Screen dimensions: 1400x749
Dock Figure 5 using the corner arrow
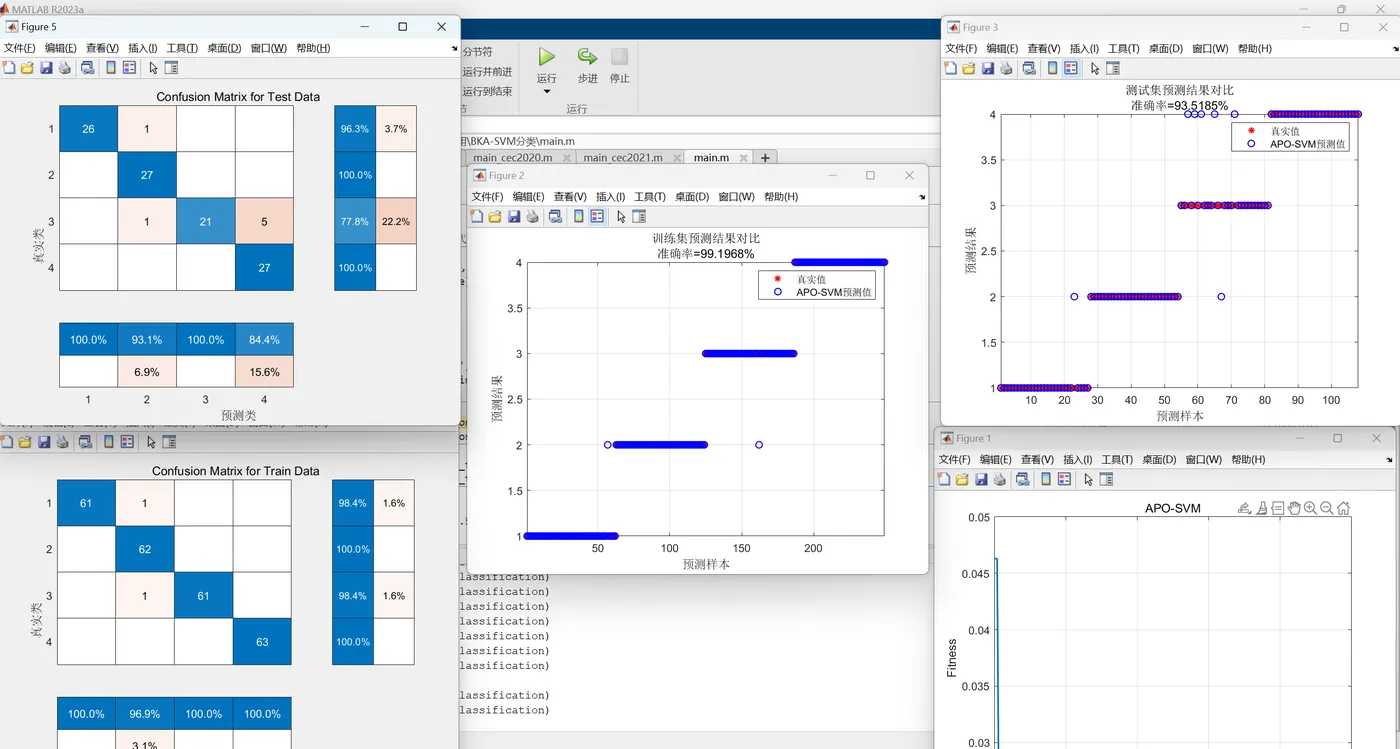click(453, 49)
